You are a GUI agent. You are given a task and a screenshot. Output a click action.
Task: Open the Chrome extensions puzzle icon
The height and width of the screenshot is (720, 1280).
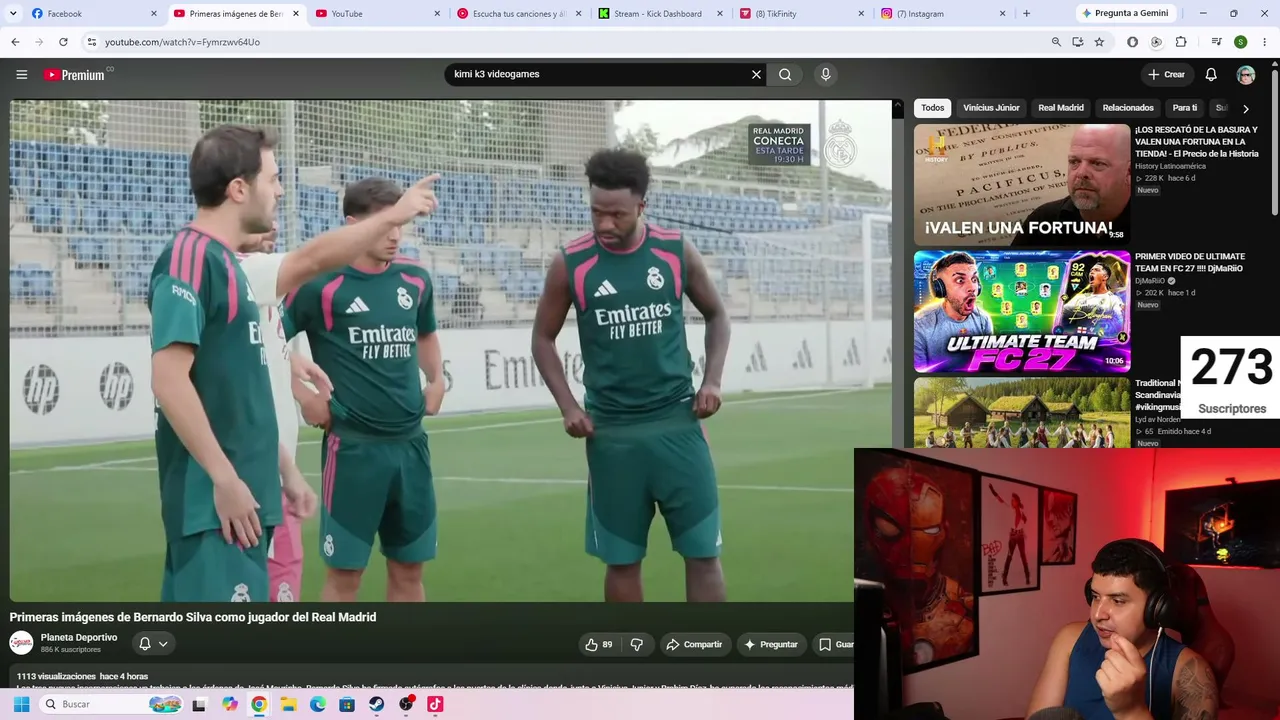pos(1181,42)
